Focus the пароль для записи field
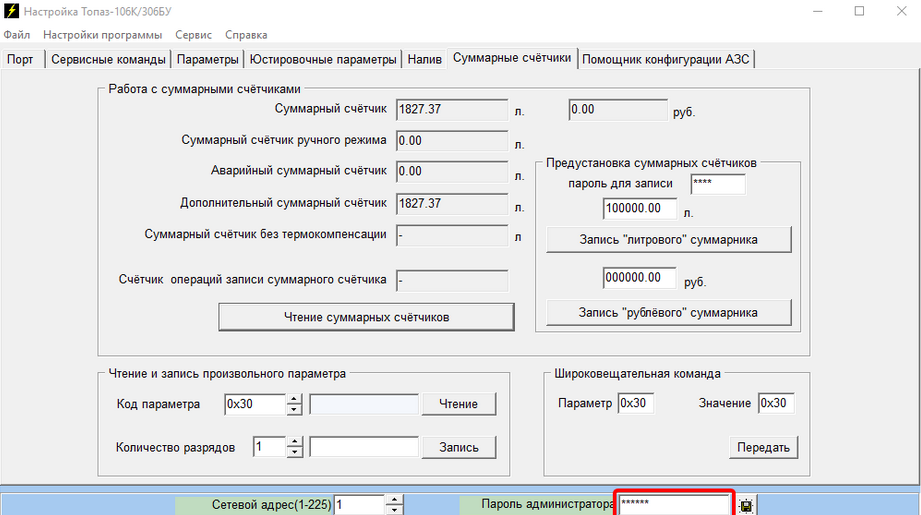This screenshot has width=921, height=515. click(x=718, y=184)
